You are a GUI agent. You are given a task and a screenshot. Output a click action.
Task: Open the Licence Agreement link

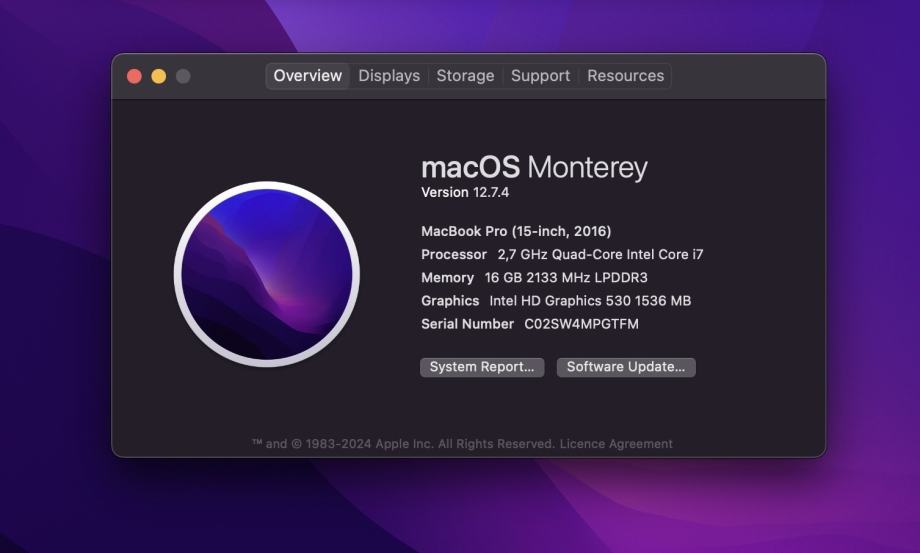616,444
